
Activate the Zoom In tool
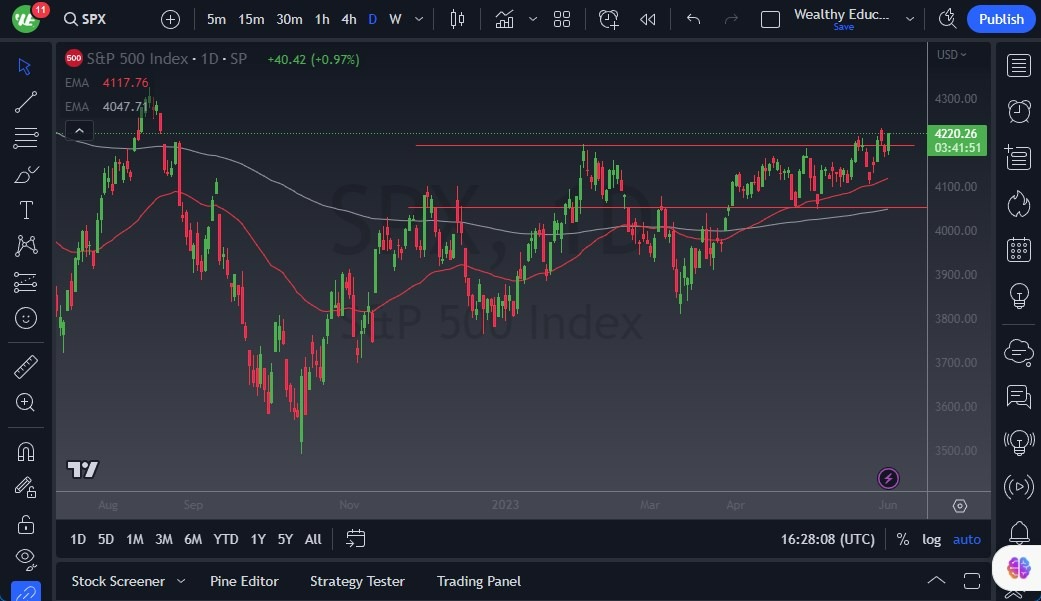pos(25,402)
